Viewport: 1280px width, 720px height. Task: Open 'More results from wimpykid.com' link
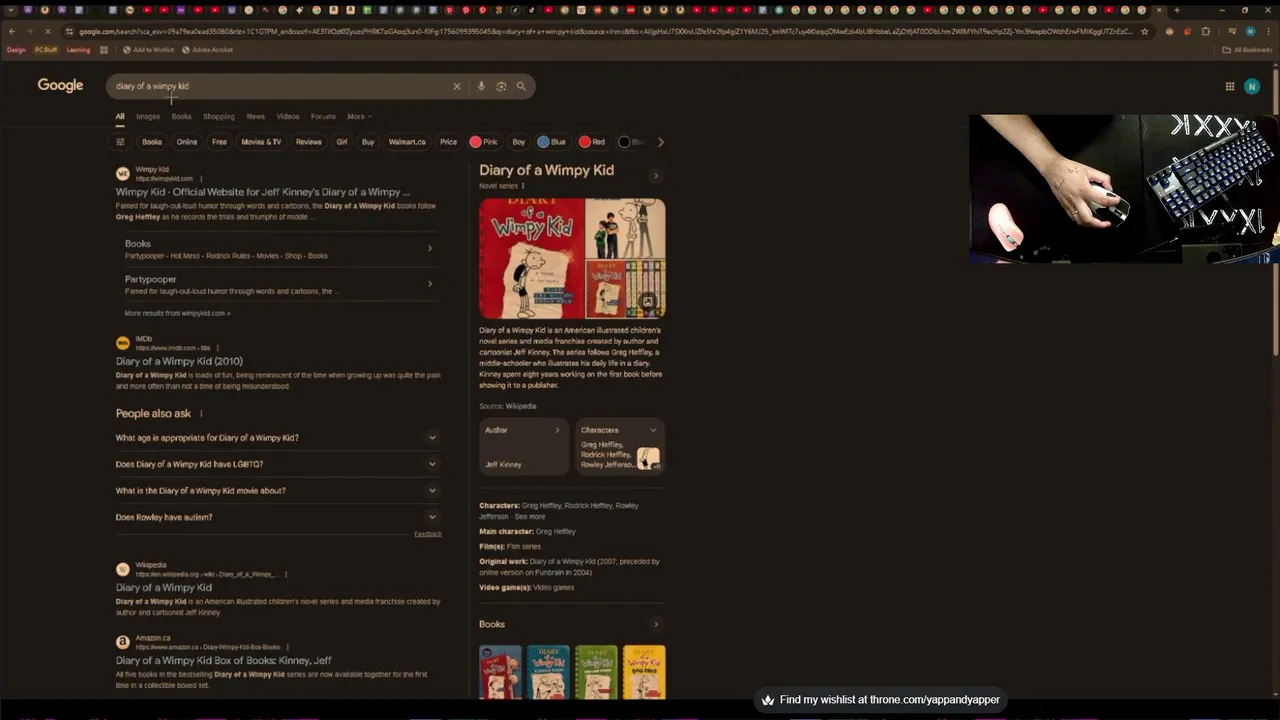coord(177,313)
